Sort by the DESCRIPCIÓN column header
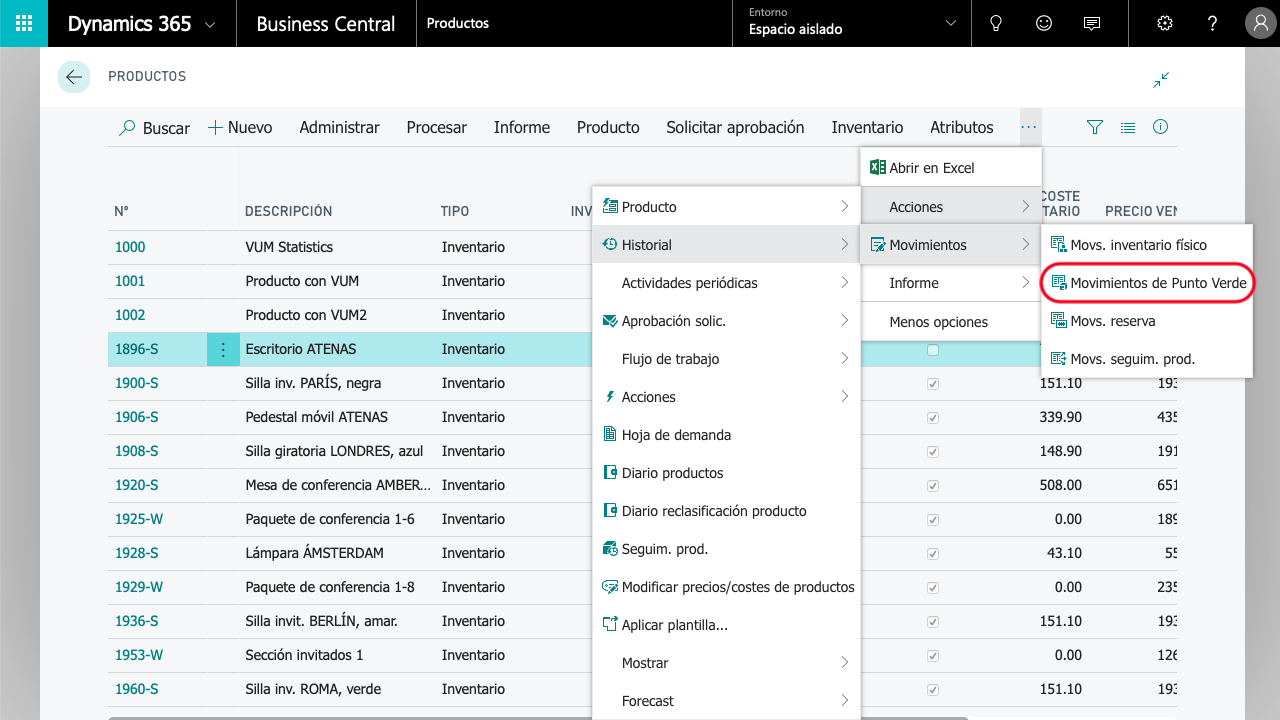The image size is (1280, 720). pos(289,211)
